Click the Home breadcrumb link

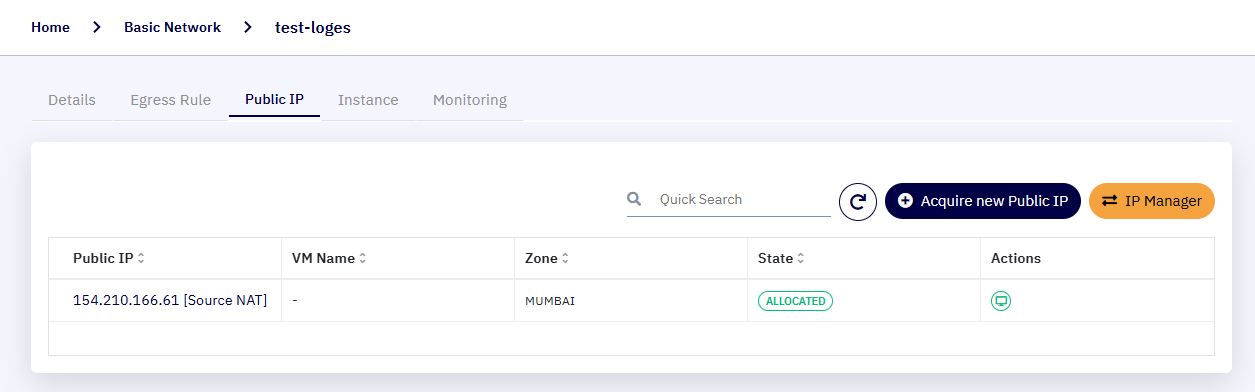(50, 27)
